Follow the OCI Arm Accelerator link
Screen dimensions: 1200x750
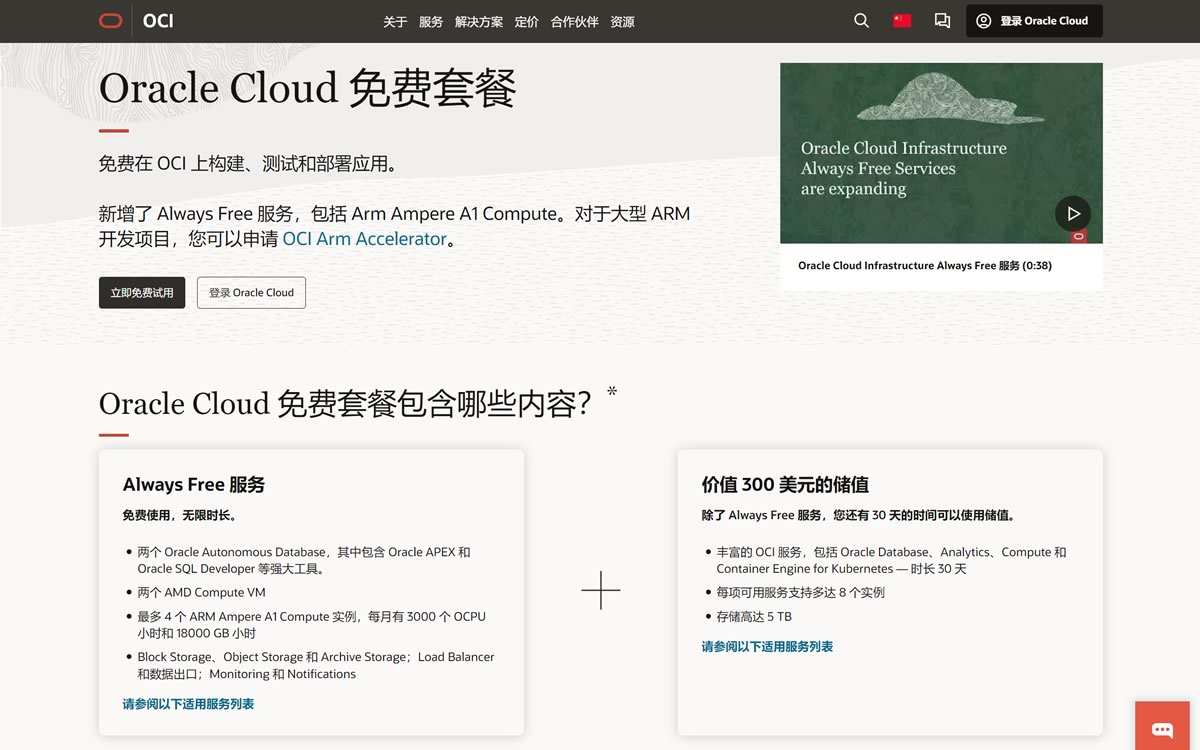pos(365,239)
